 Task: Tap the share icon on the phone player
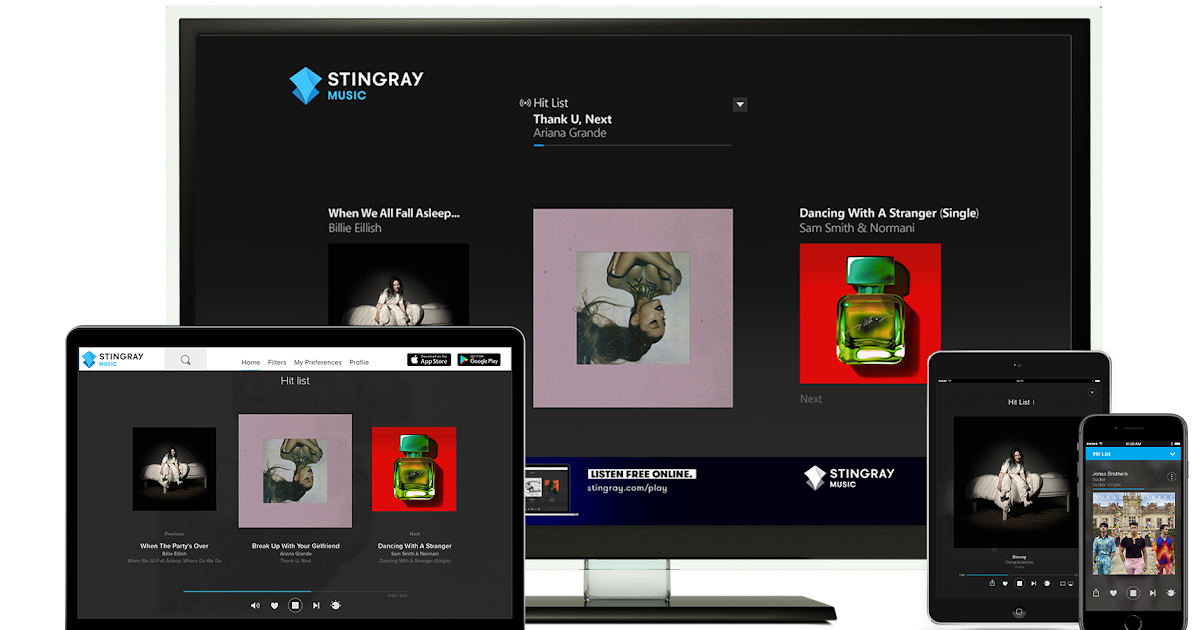pos(1096,593)
